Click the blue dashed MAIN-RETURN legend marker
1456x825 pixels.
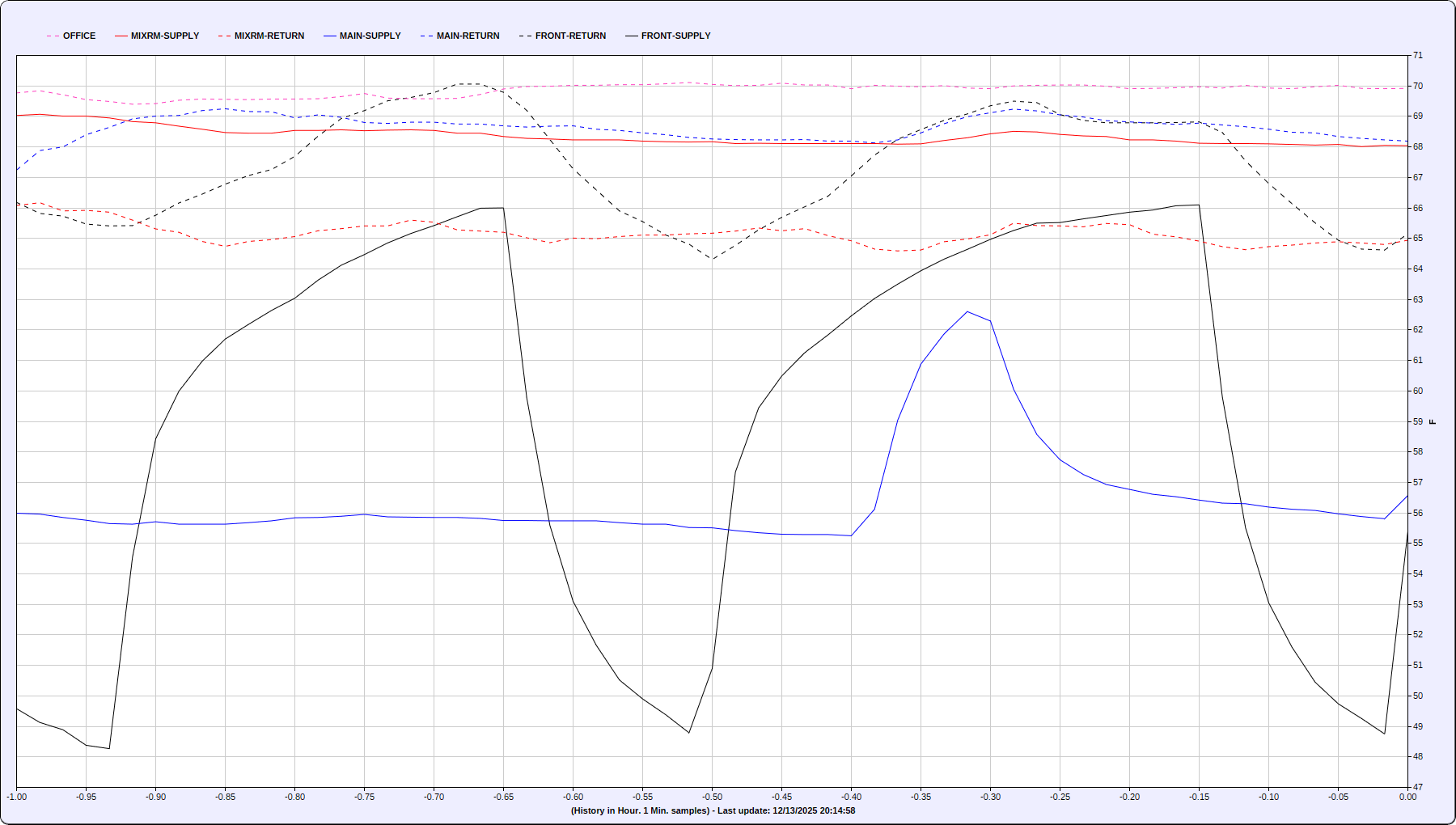(427, 36)
